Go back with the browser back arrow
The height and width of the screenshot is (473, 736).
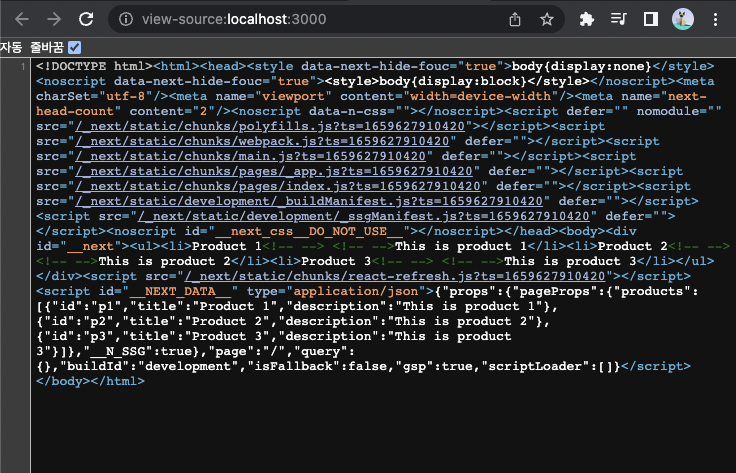[22, 19]
